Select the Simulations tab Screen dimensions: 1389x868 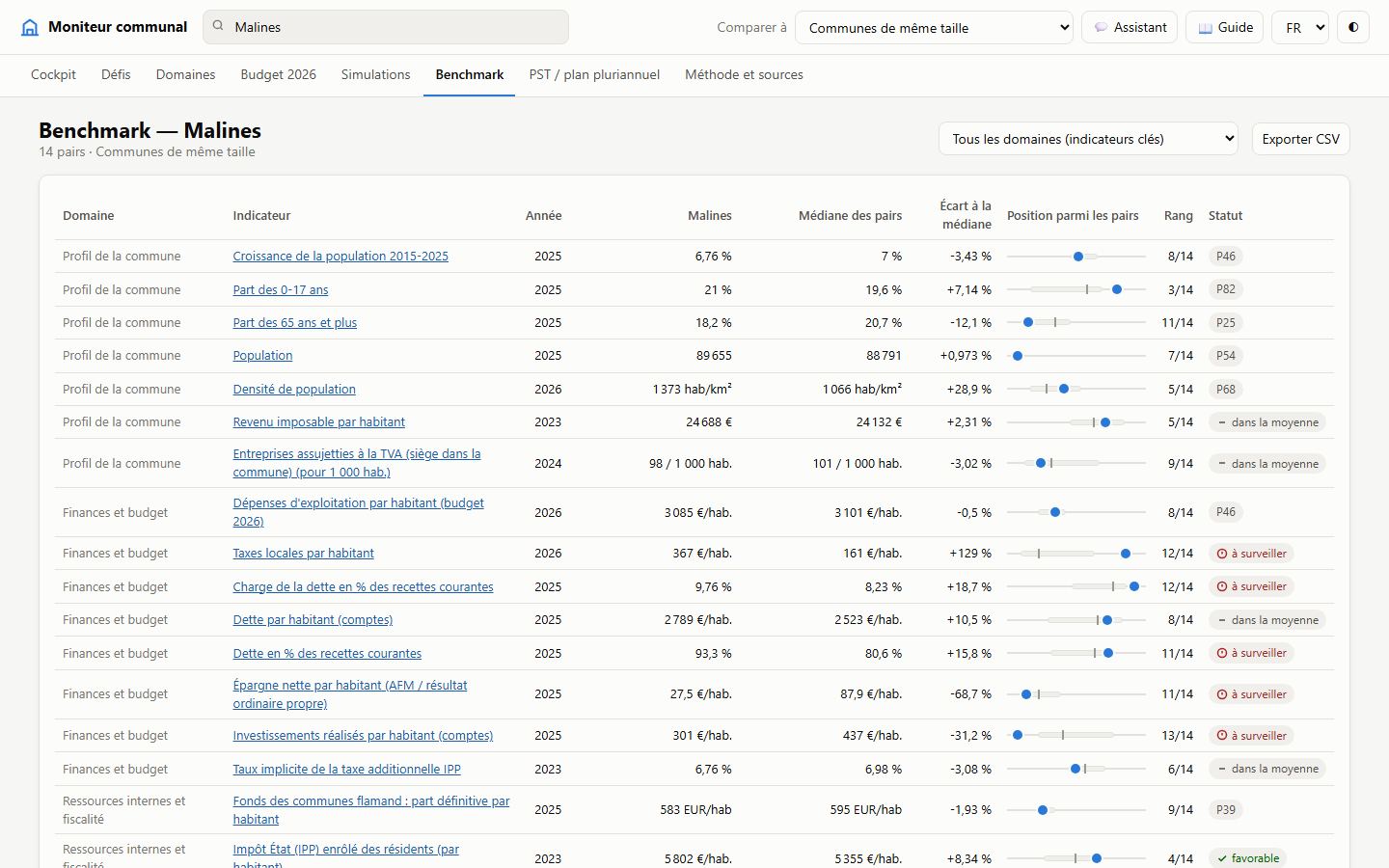tap(376, 74)
